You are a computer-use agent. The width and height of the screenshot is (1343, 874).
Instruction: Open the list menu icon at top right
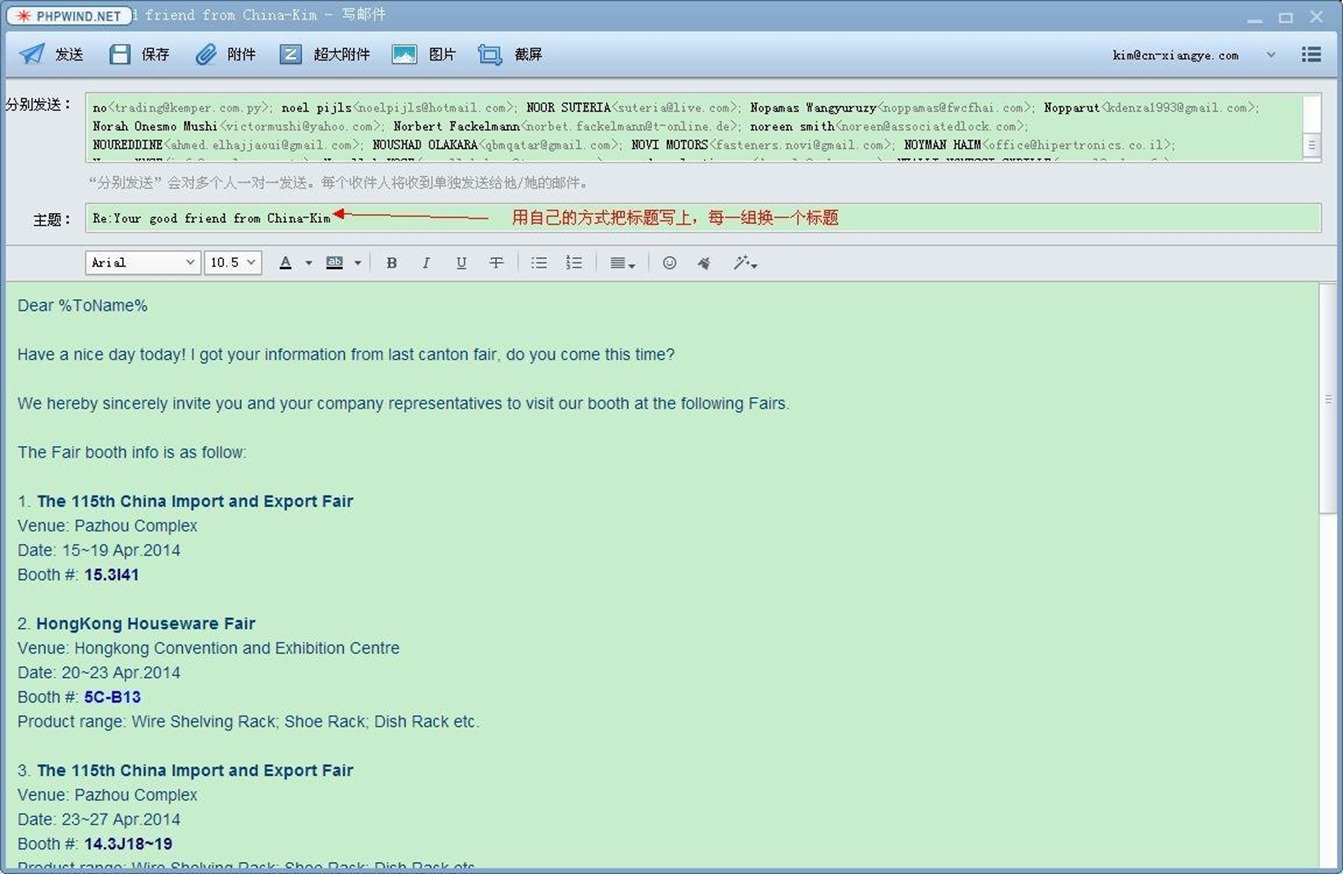1311,55
